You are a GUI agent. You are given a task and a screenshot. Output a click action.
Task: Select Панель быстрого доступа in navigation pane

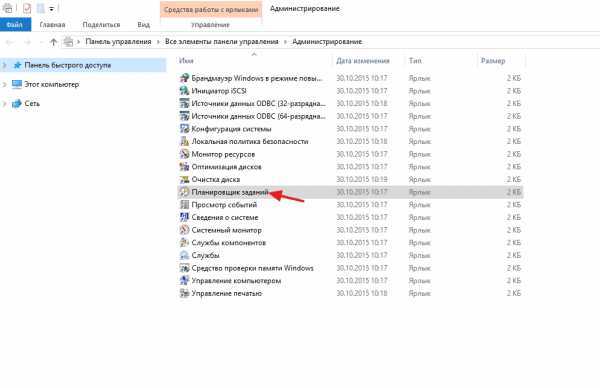(83, 65)
